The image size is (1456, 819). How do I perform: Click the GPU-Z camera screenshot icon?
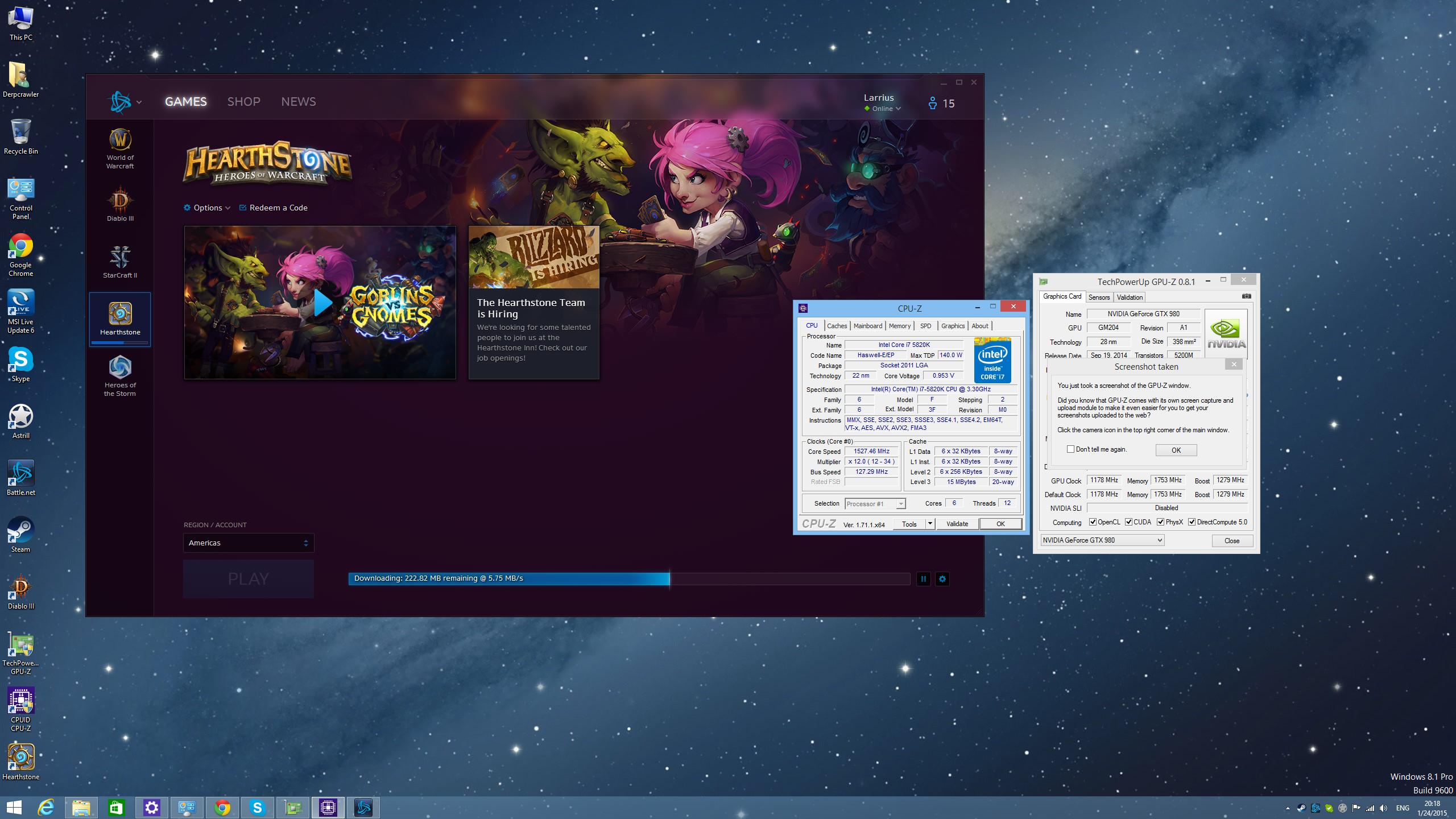pos(1246,296)
